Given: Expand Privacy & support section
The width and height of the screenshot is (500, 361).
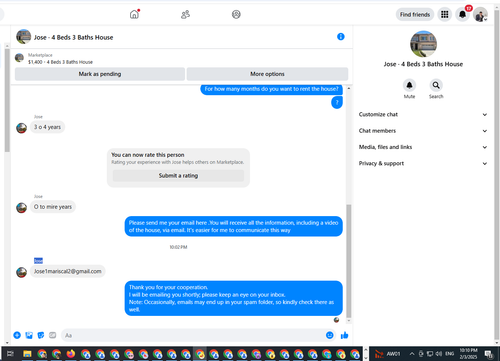Looking at the screenshot, I should click(423, 163).
